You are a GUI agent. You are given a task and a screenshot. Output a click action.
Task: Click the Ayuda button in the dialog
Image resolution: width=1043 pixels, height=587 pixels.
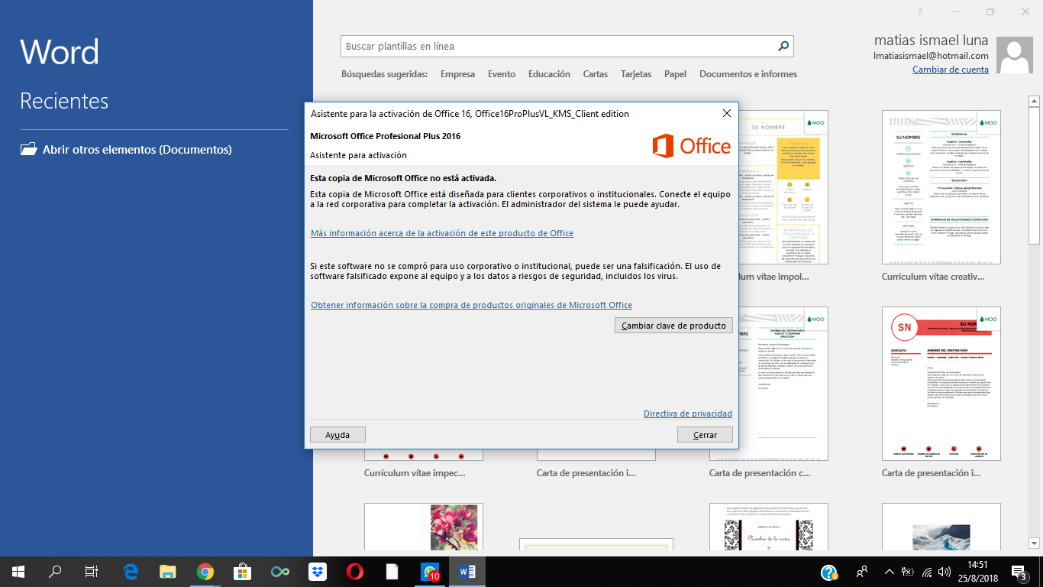point(337,435)
